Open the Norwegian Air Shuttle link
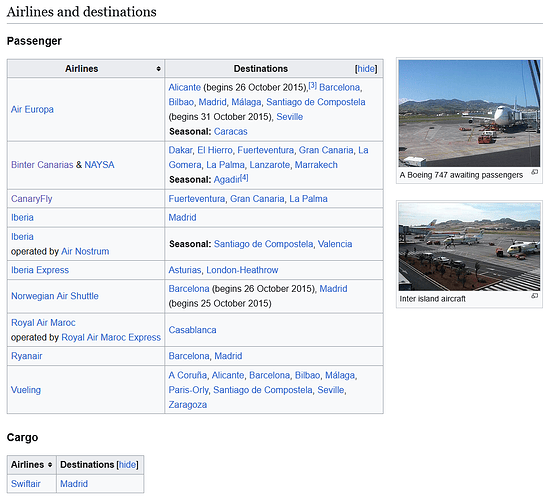The height and width of the screenshot is (500, 552). coord(55,296)
